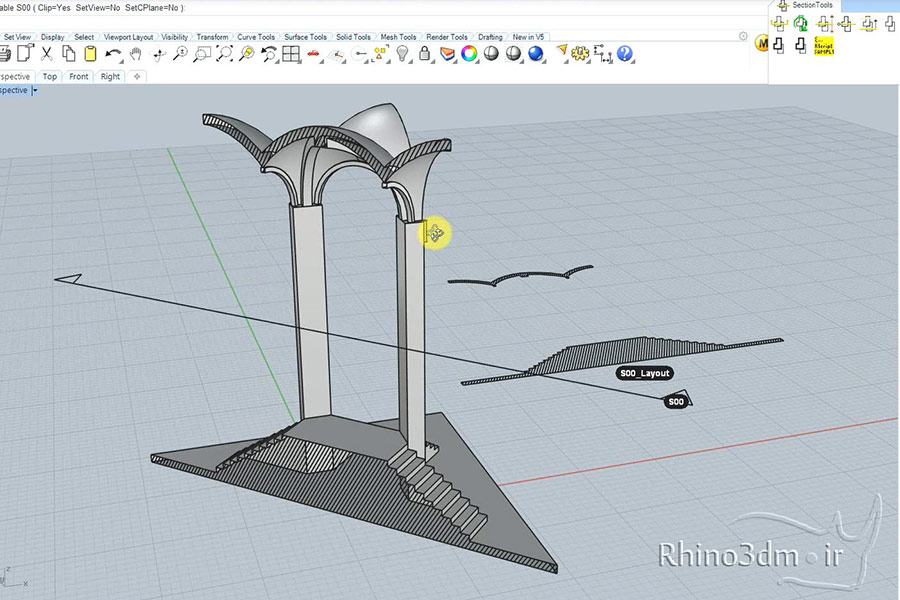900x600 pixels.
Task: Switch to the Front viewport tab
Action: point(79,76)
